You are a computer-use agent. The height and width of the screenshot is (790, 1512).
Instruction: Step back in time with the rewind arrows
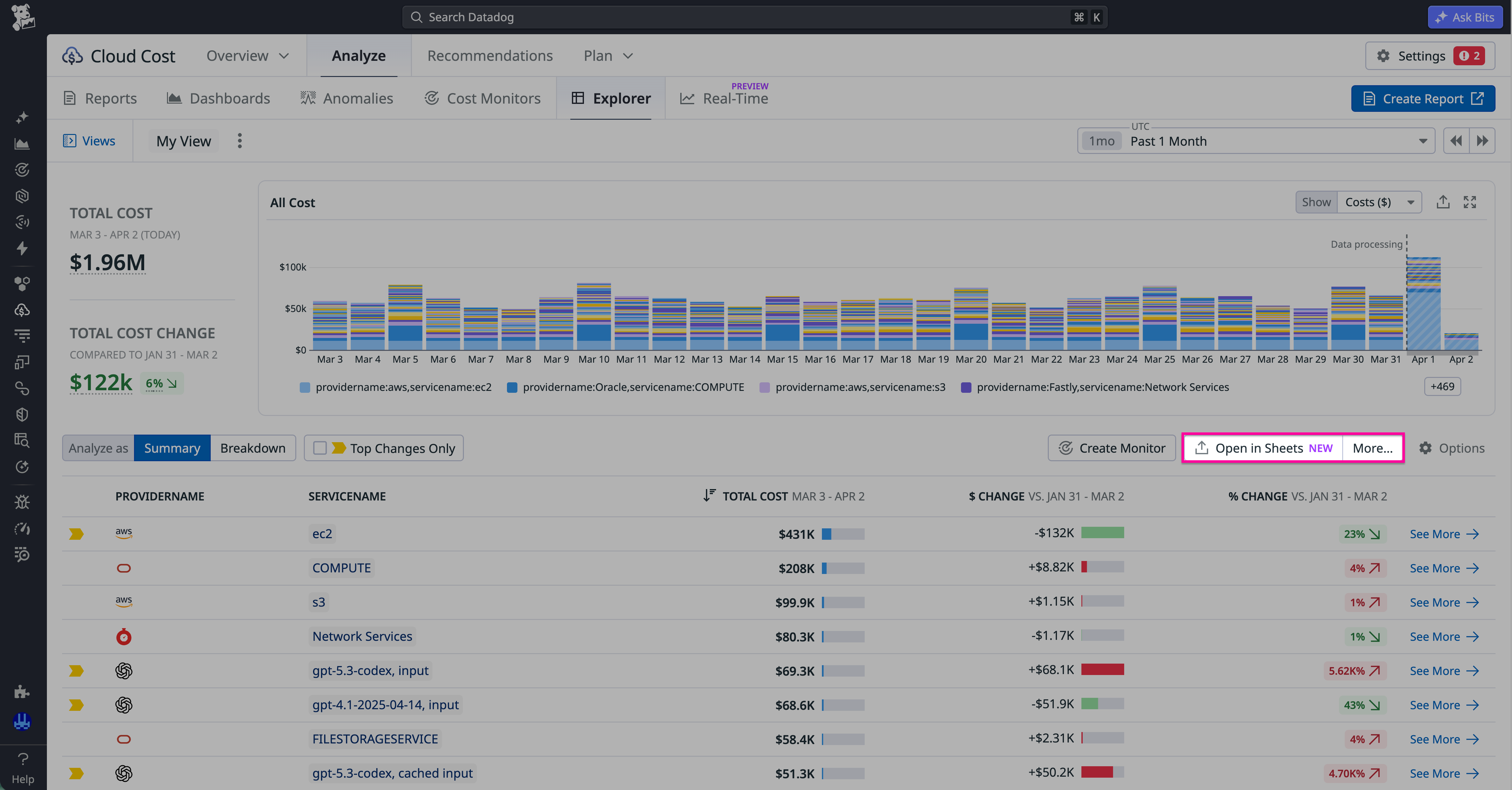click(1456, 141)
